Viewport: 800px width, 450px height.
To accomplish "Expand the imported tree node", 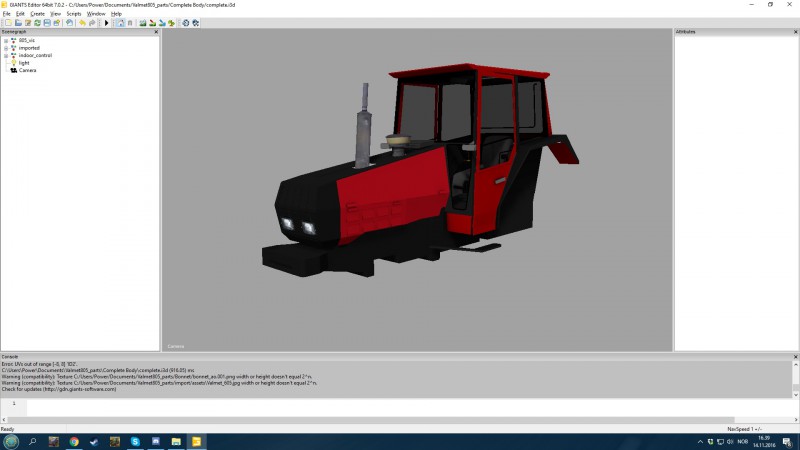I will point(5,47).
